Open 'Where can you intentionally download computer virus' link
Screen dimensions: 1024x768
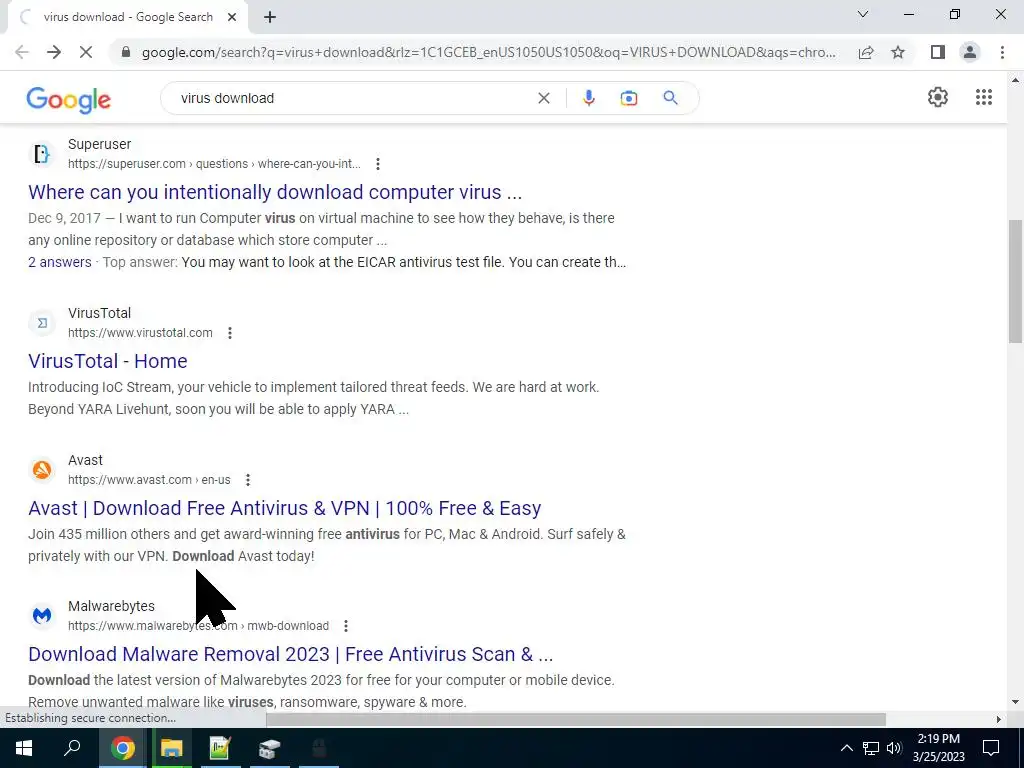pos(275,192)
